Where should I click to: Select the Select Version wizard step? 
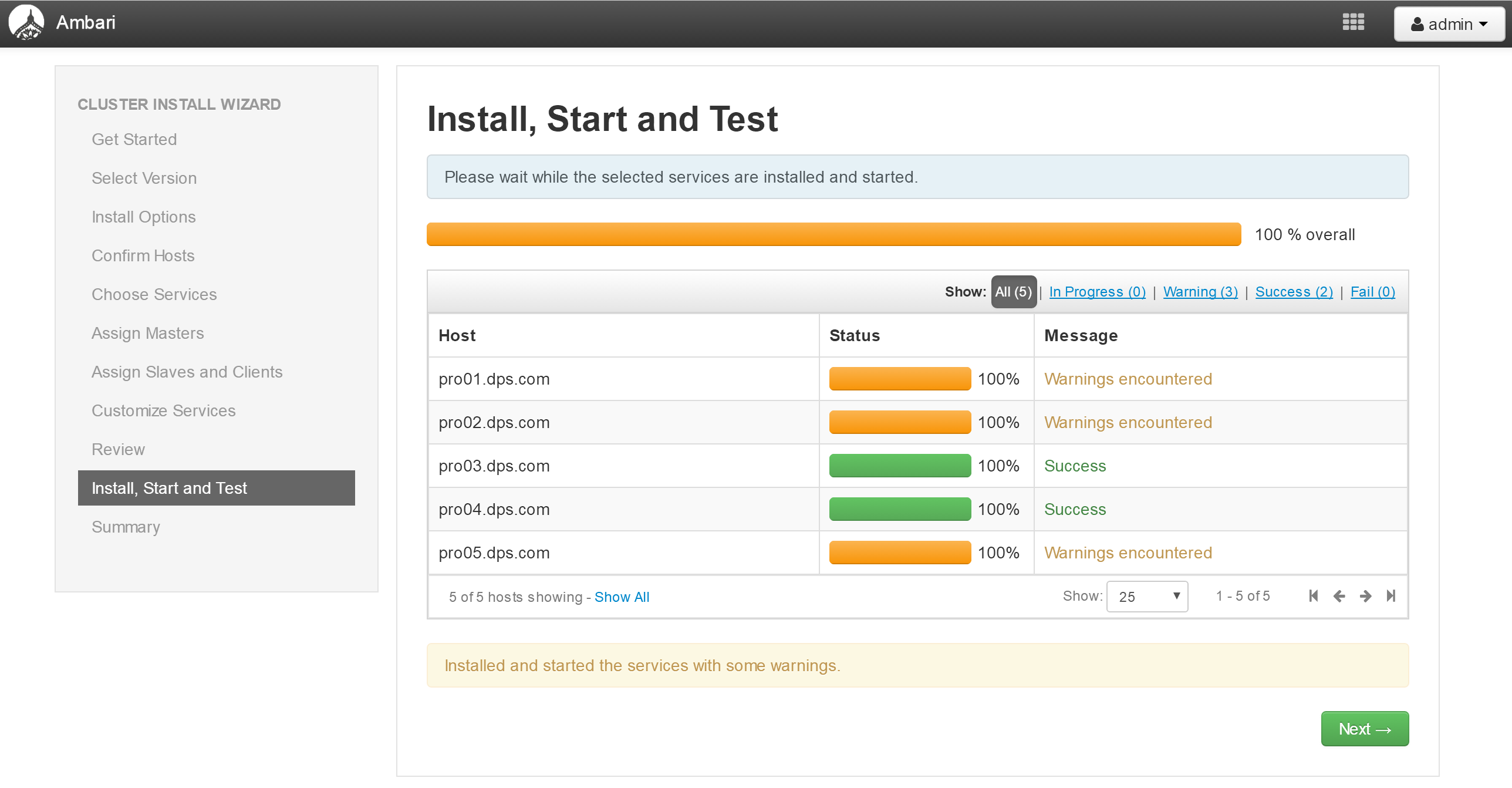point(144,178)
